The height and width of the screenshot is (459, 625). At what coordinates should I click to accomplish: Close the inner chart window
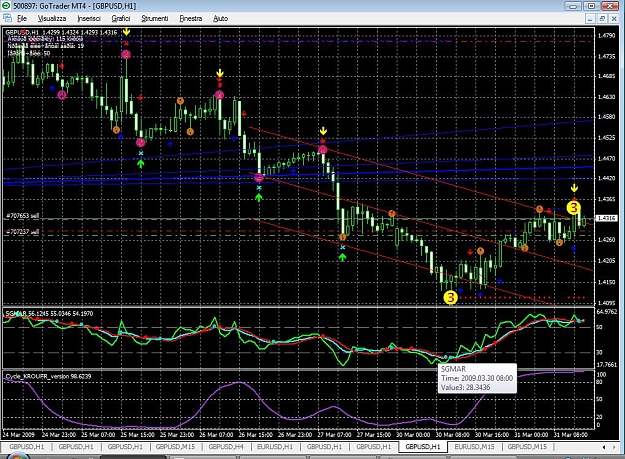point(614,18)
